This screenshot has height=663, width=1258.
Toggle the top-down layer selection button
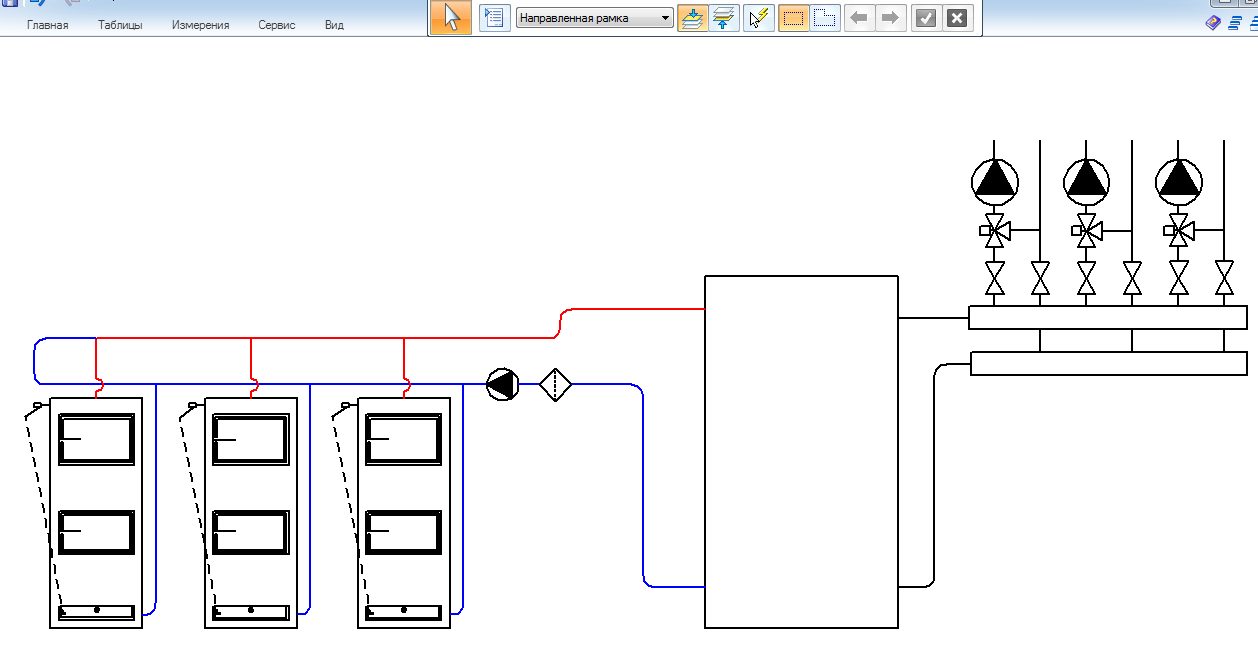point(691,18)
